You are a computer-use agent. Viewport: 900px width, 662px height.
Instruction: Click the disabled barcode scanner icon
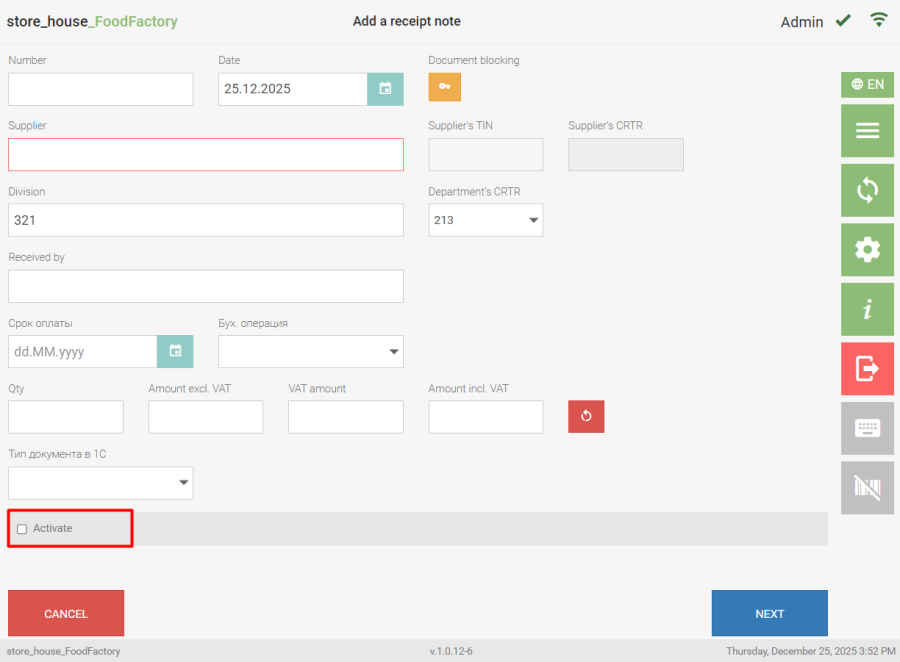click(867, 488)
